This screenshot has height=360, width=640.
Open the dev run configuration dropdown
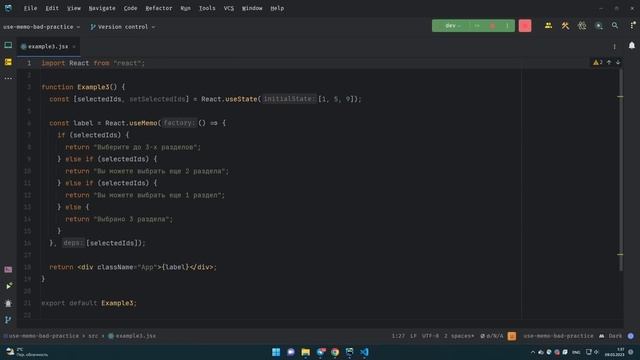pos(452,26)
